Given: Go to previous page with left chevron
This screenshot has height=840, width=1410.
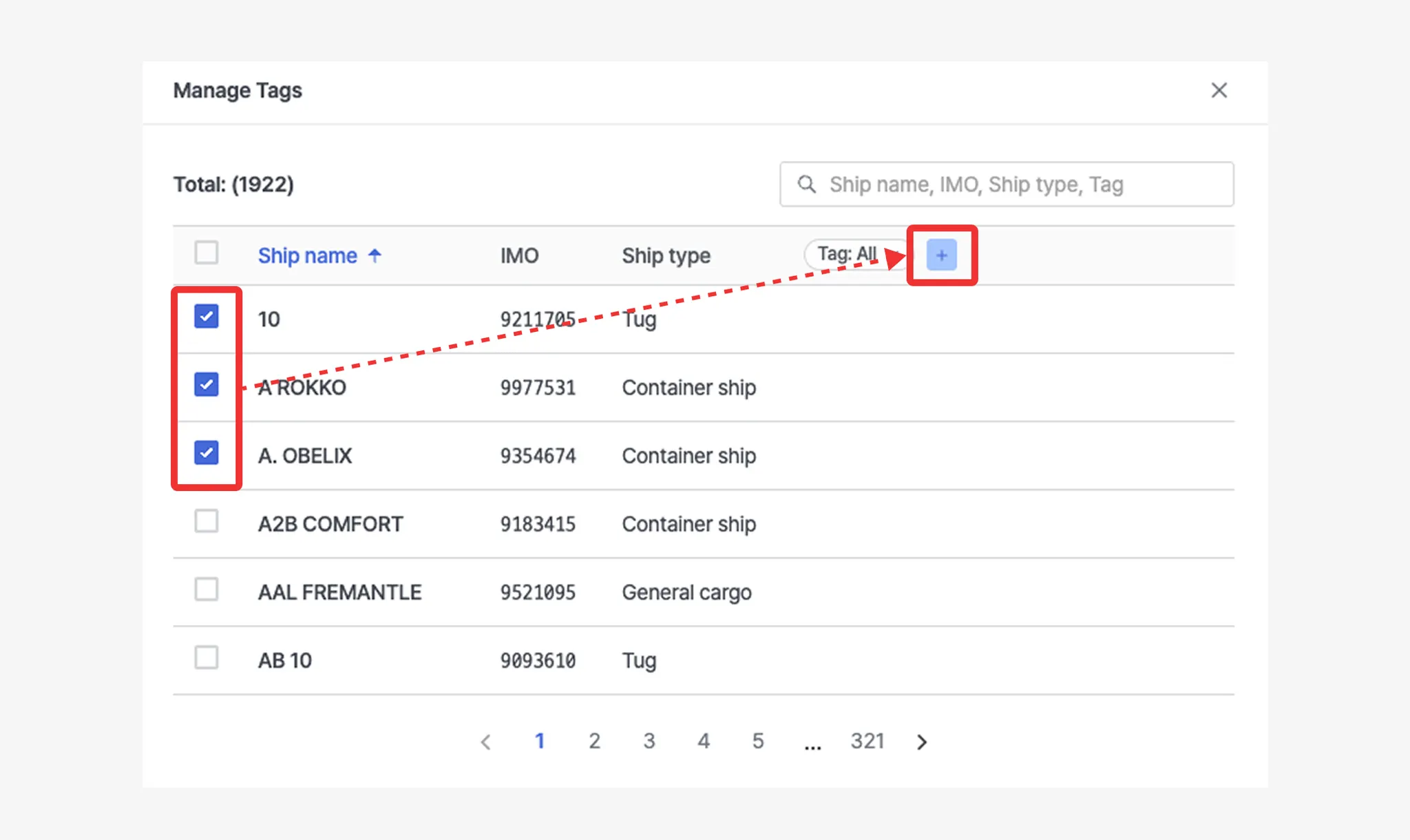Looking at the screenshot, I should tap(485, 742).
